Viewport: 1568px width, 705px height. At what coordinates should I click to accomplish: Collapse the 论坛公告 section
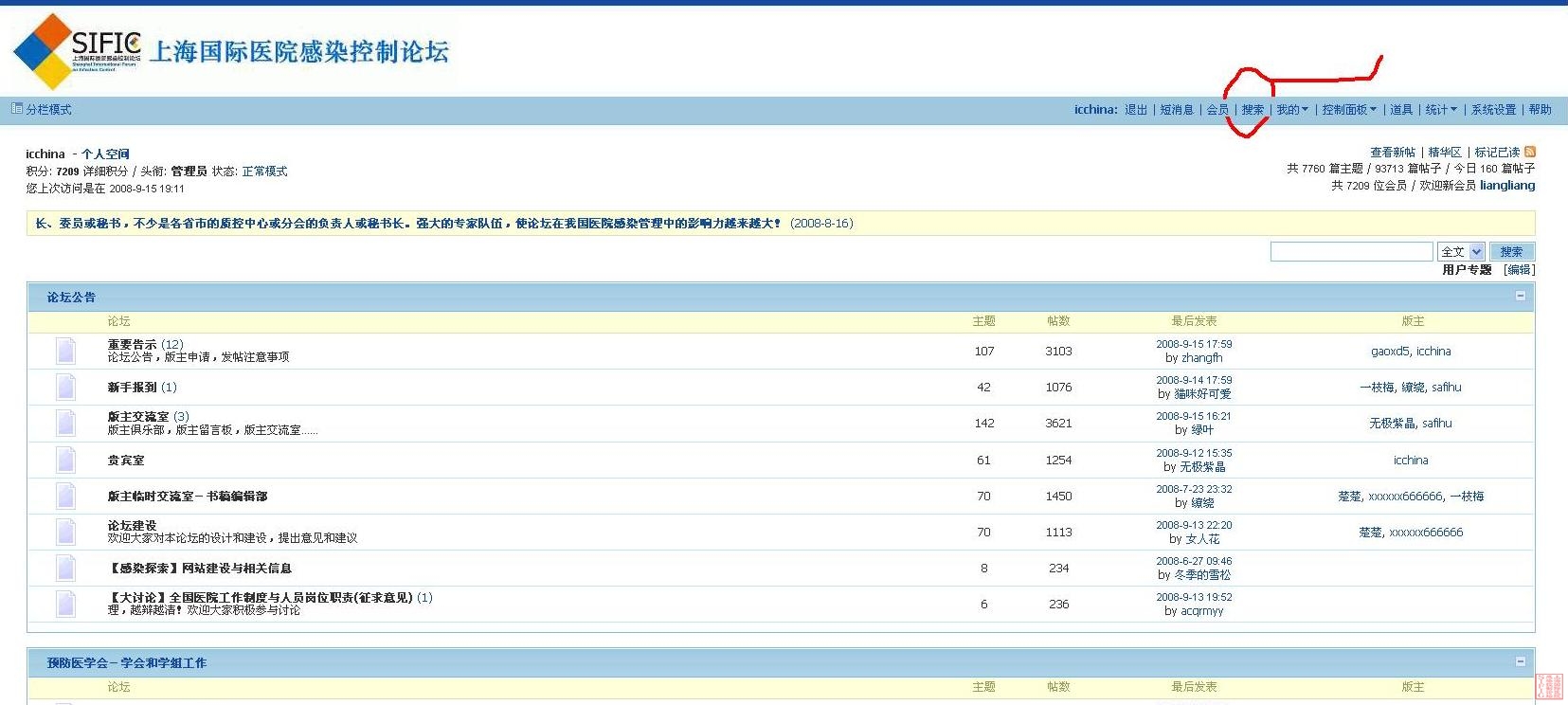[1520, 296]
